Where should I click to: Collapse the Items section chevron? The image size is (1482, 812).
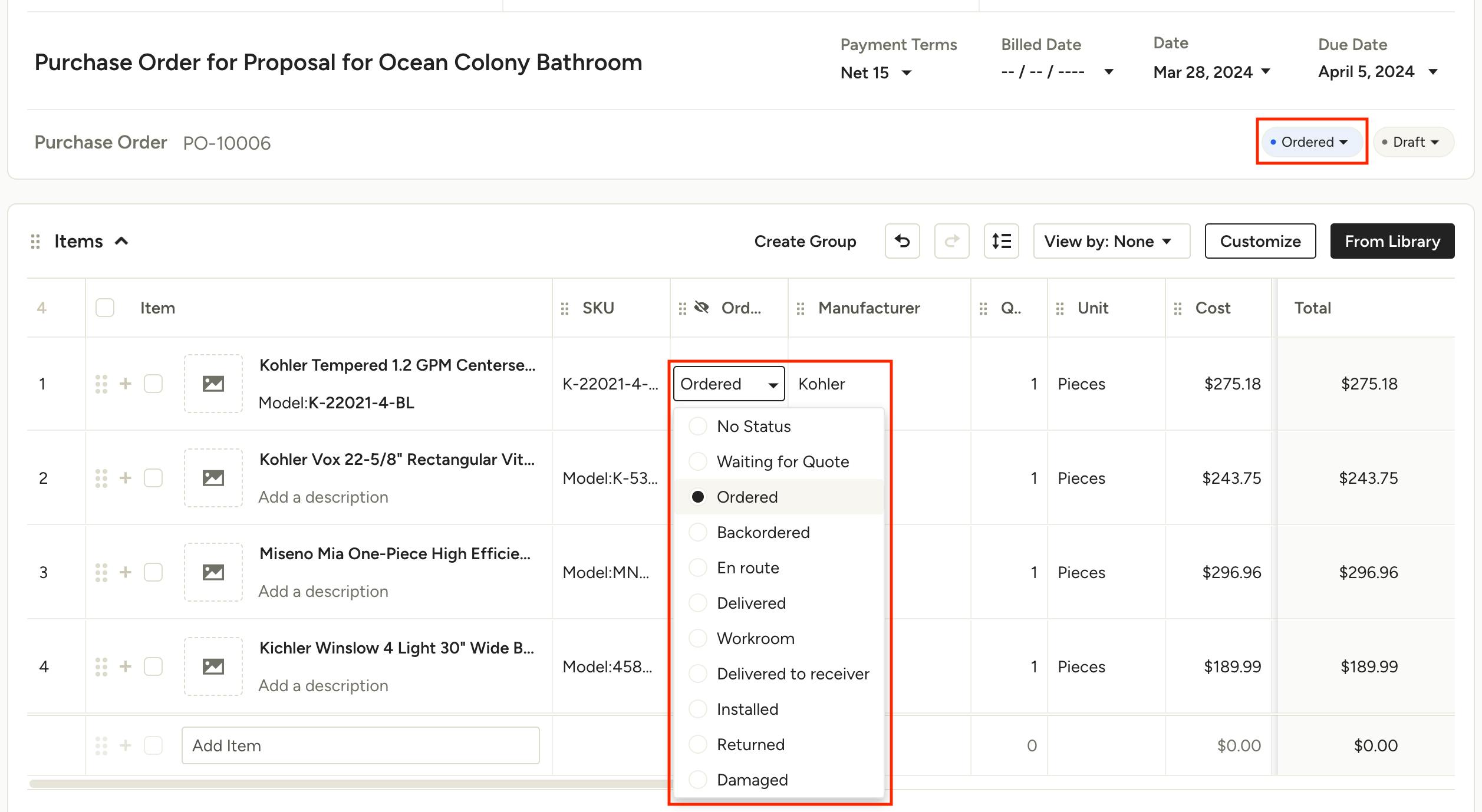(x=123, y=240)
